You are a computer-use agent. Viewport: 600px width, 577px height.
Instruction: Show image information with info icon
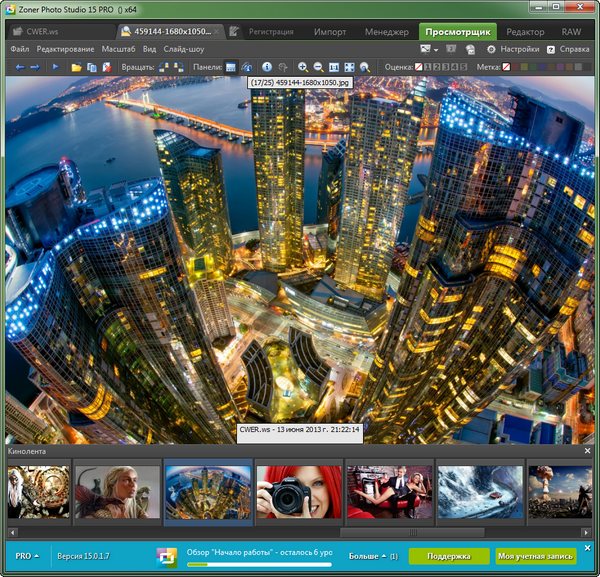pos(267,67)
